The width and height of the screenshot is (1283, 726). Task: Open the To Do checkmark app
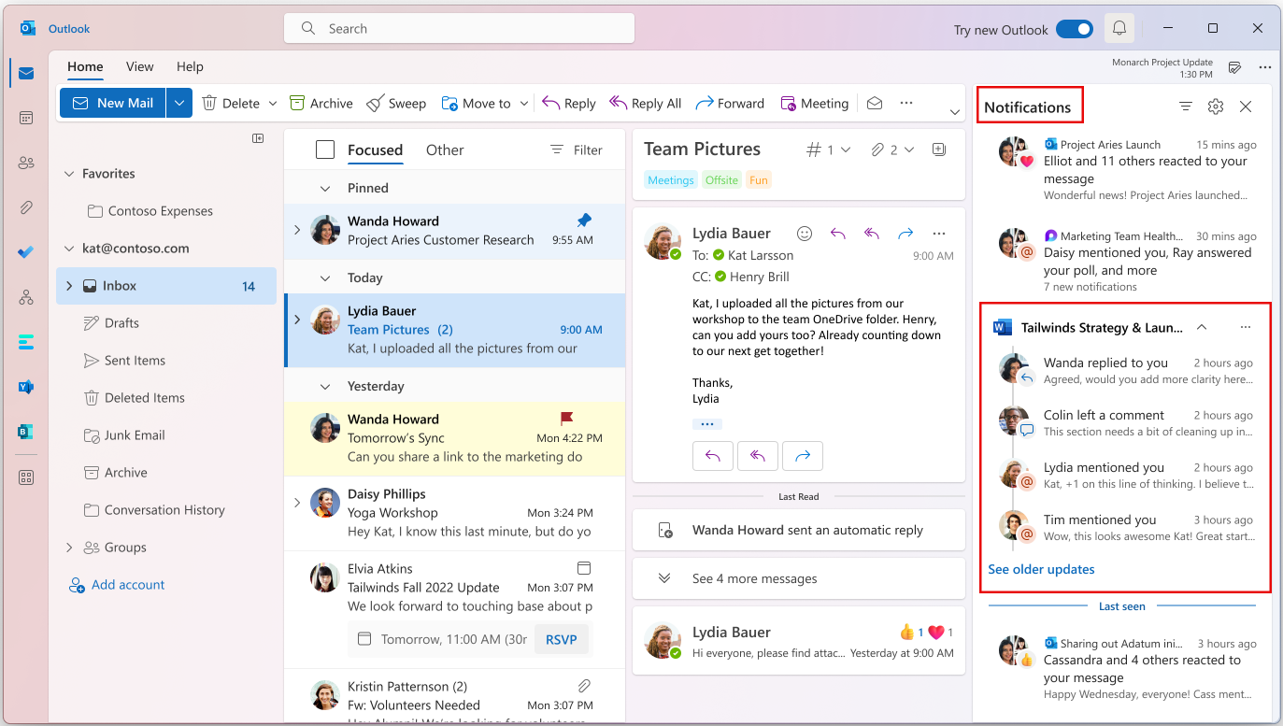pos(26,253)
